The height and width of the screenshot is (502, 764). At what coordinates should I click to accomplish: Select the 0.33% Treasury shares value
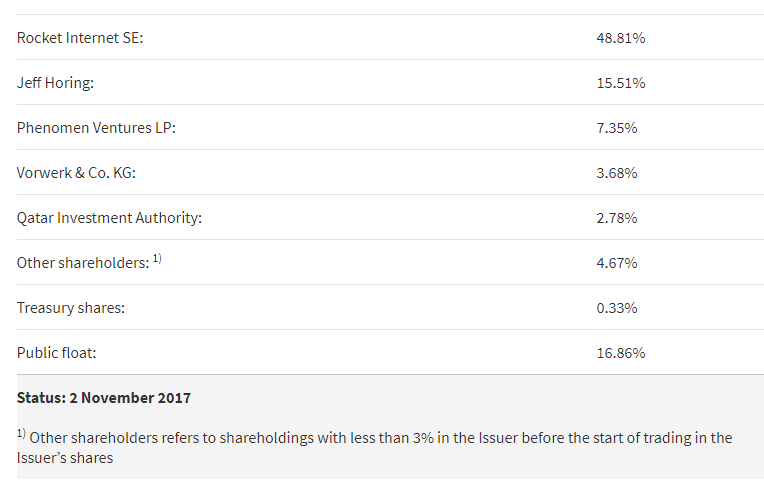coord(616,308)
